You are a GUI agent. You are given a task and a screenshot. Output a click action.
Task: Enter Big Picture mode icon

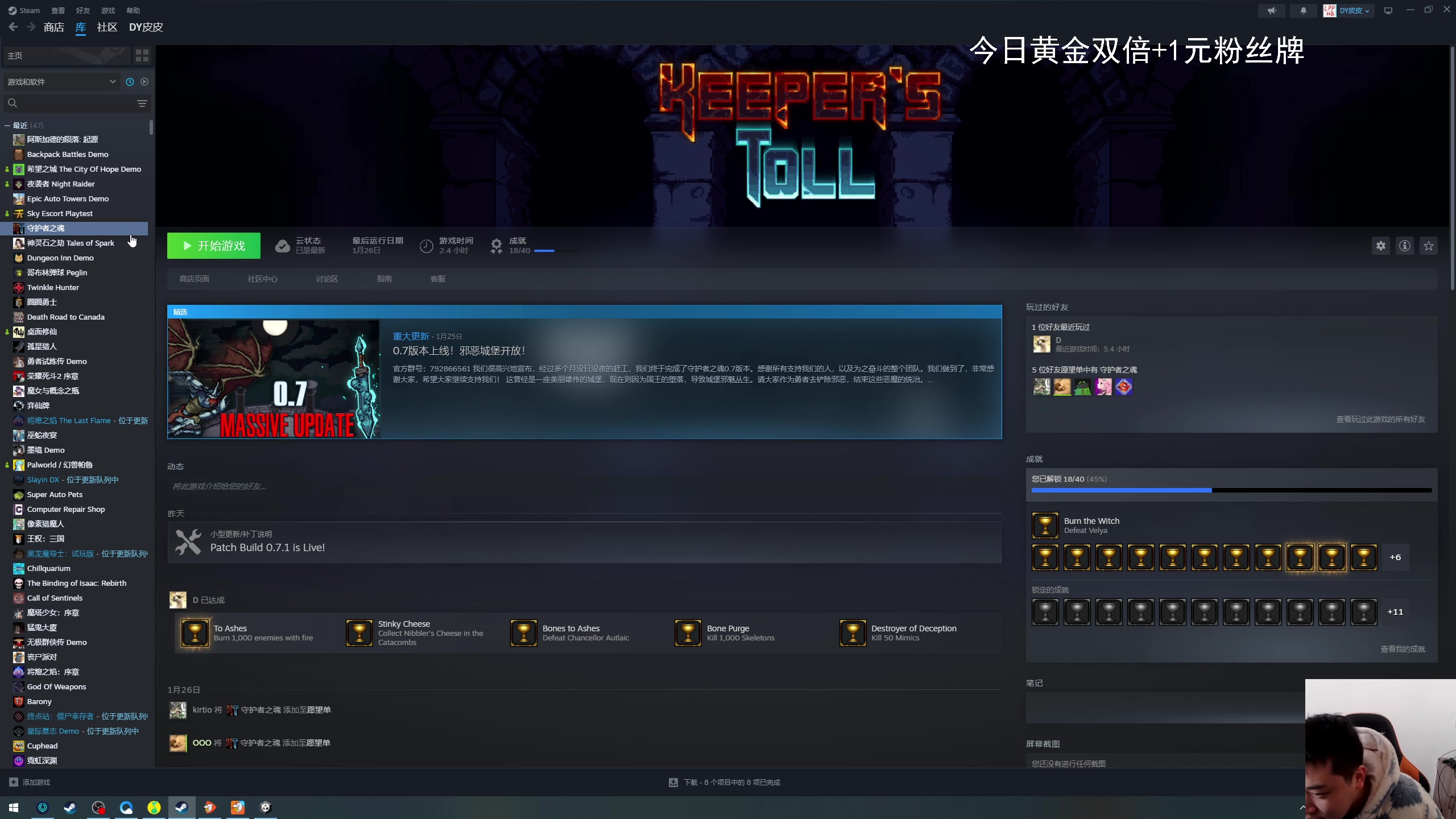click(x=1388, y=10)
